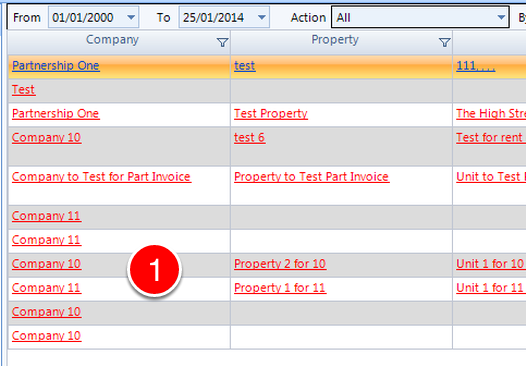
Task: Open Property 2 for 10 link
Action: tap(280, 264)
